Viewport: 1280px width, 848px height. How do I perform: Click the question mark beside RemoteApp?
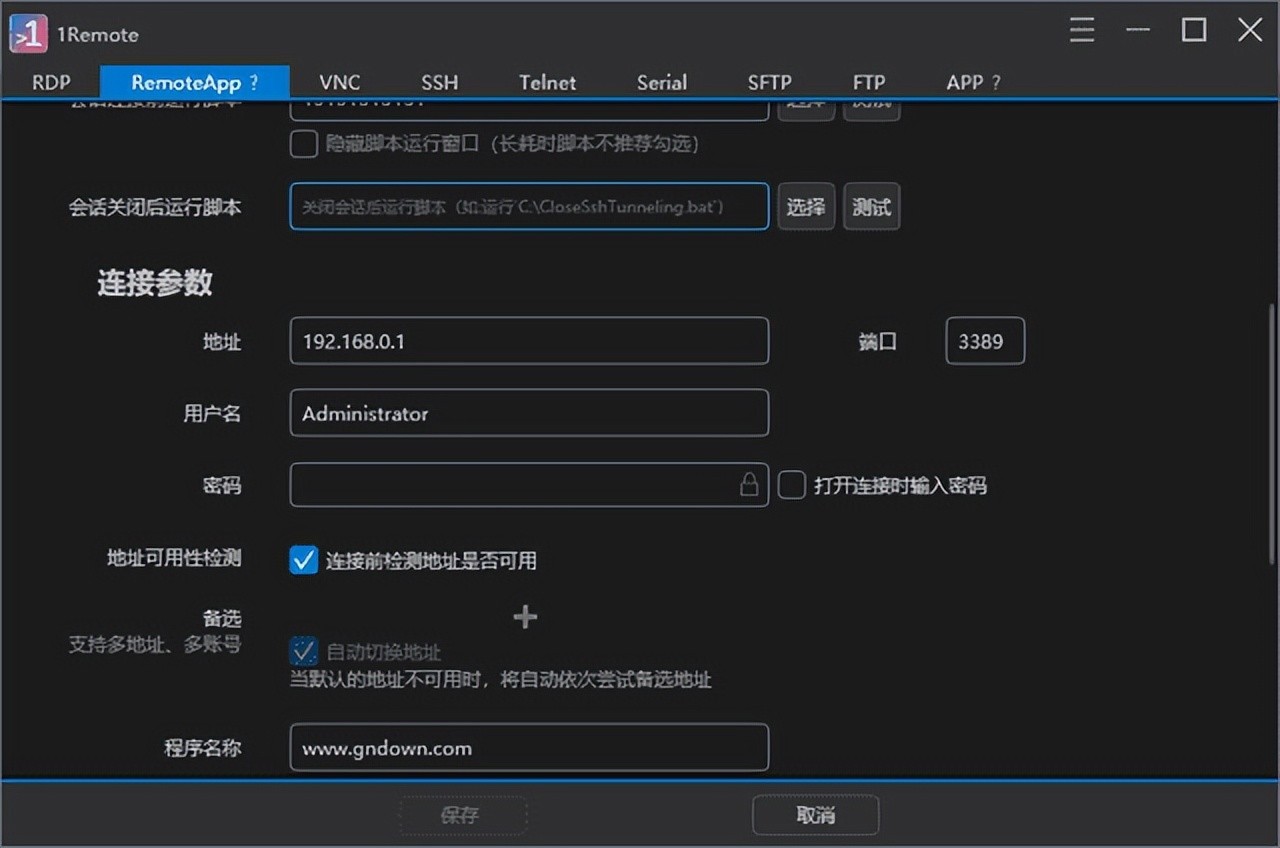pyautogui.click(x=254, y=82)
